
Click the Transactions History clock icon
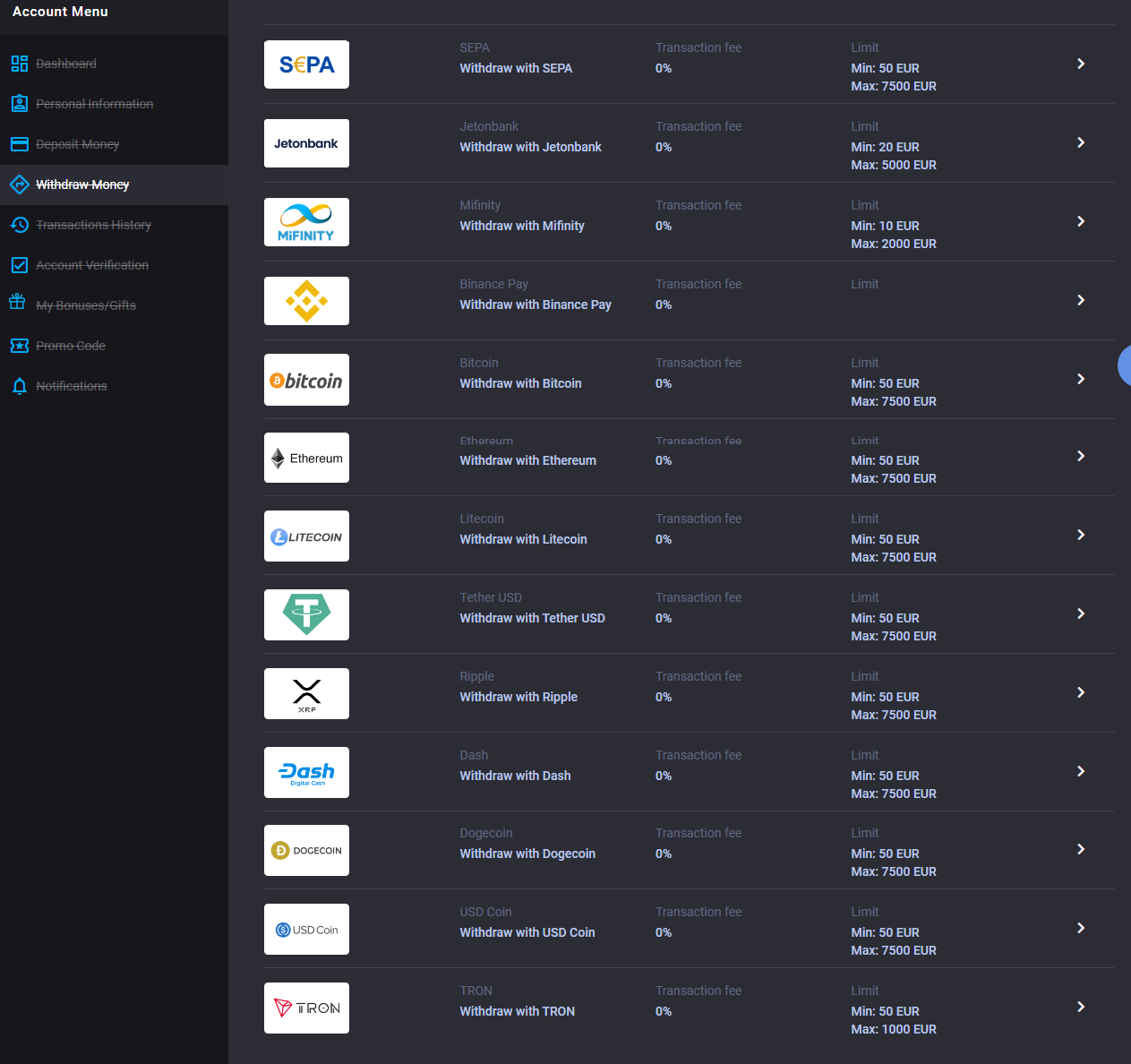(x=19, y=225)
